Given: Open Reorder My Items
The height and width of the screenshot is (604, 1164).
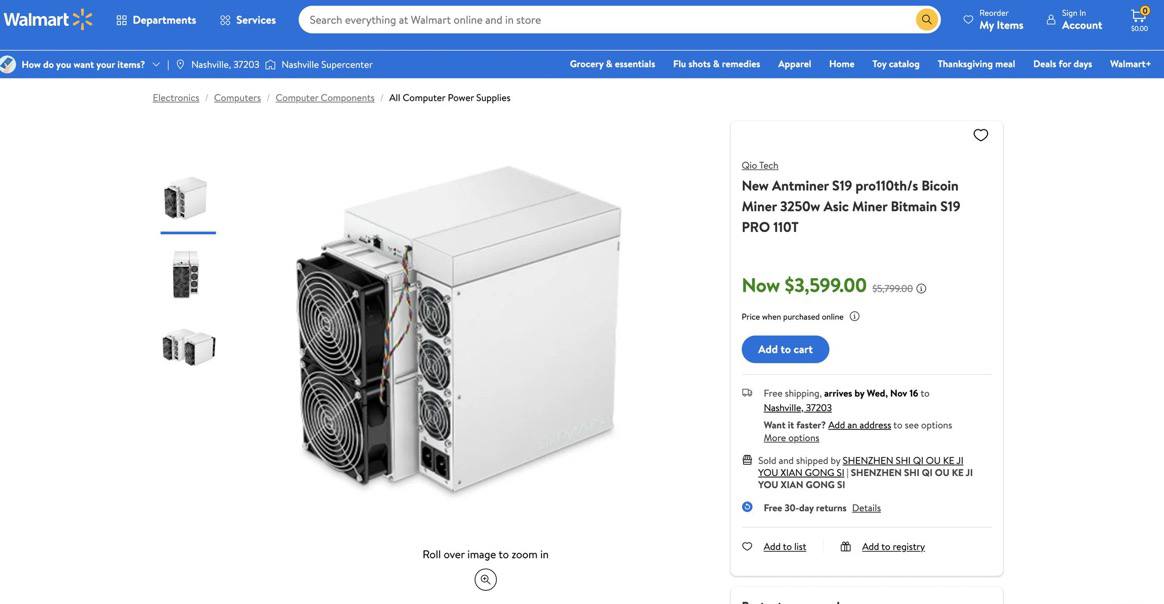Looking at the screenshot, I should [x=993, y=19].
